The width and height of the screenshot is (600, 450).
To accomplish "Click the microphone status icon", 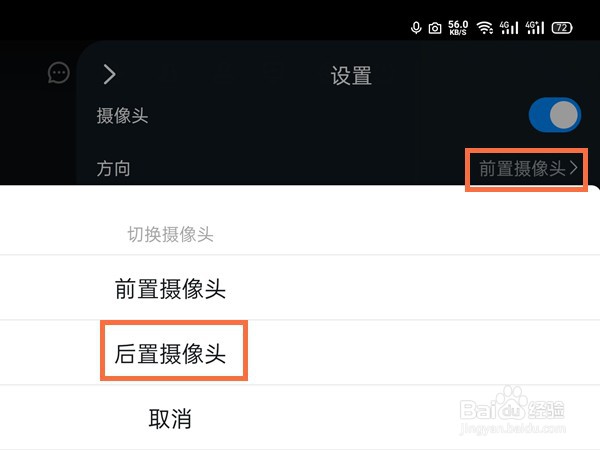I will coord(416,28).
